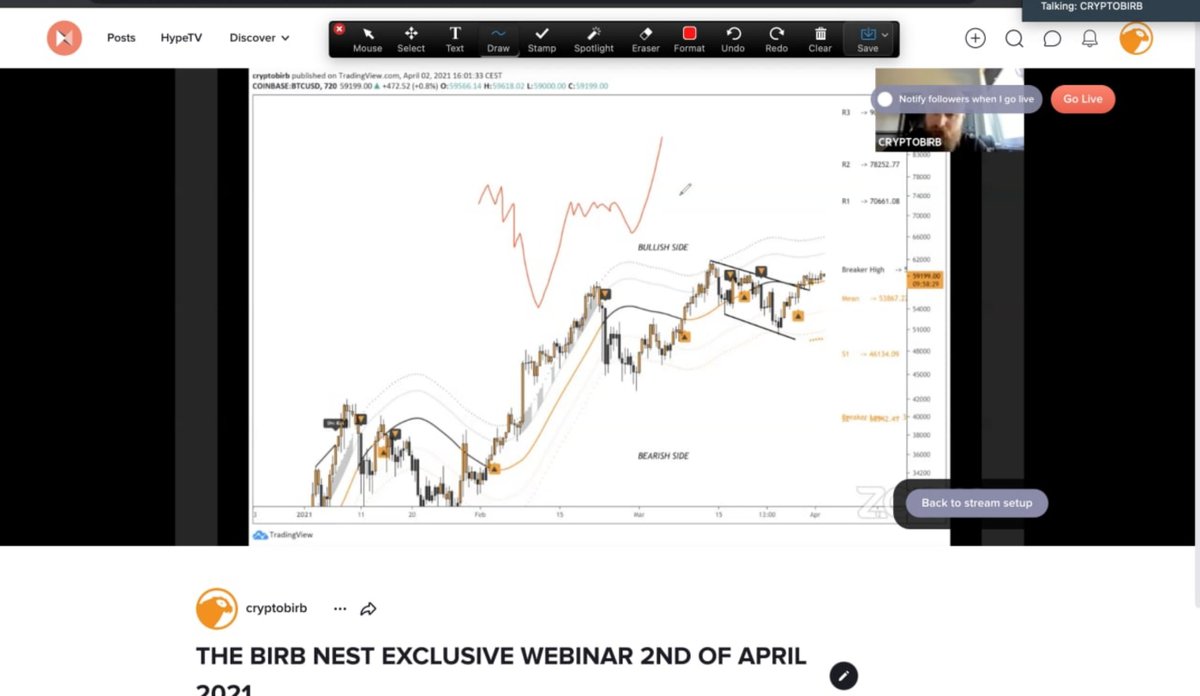Image resolution: width=1200 pixels, height=696 pixels.
Task: Redo the annotation
Action: pyautogui.click(x=776, y=40)
